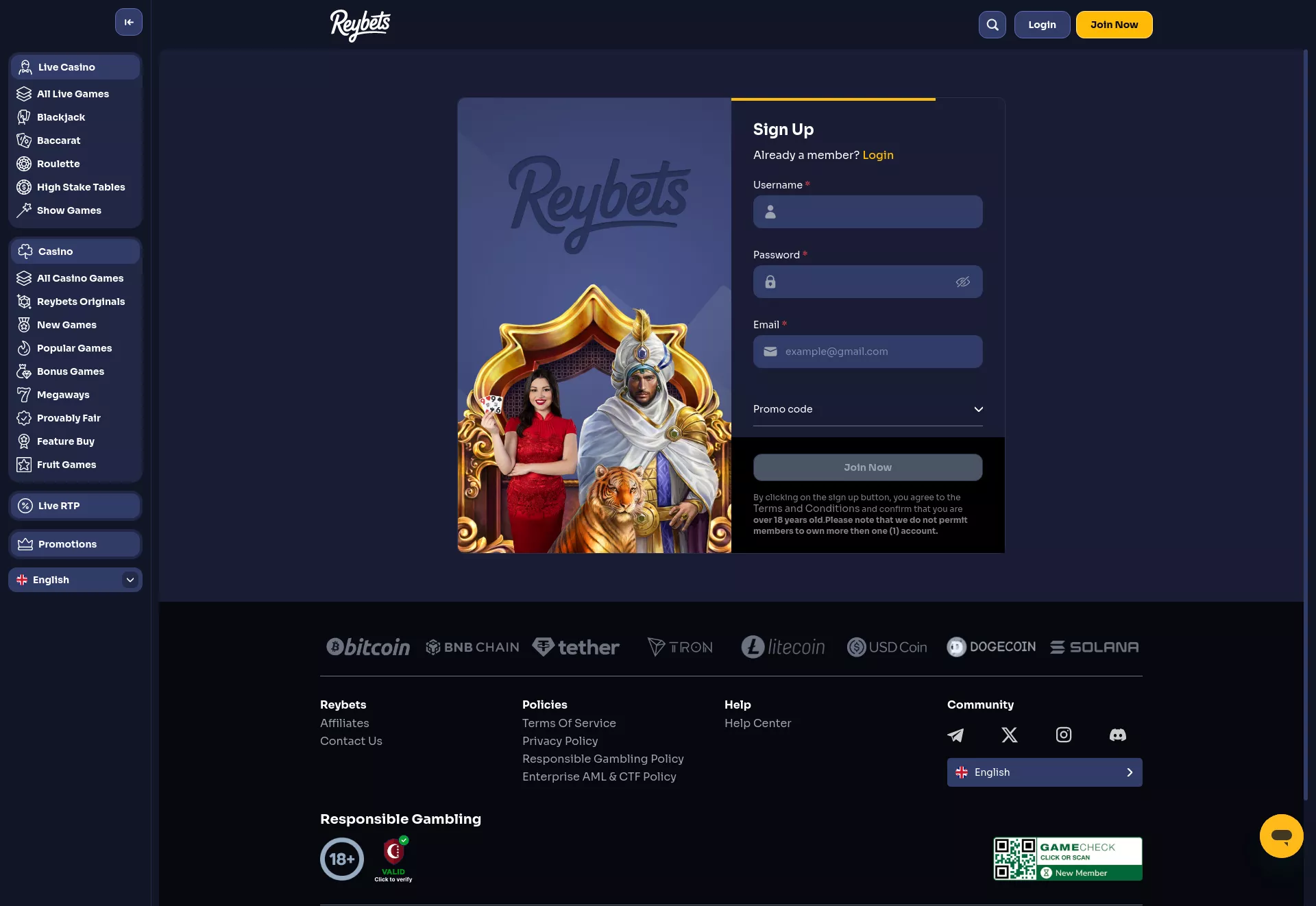Click the Reybets logo in header
The image size is (1316, 906).
(x=360, y=25)
